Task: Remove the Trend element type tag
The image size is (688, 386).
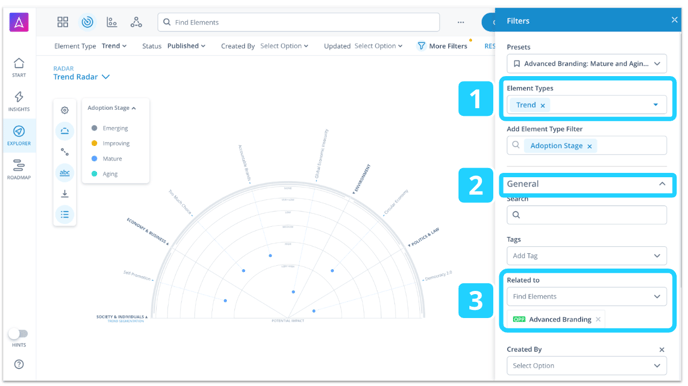Action: tap(543, 105)
